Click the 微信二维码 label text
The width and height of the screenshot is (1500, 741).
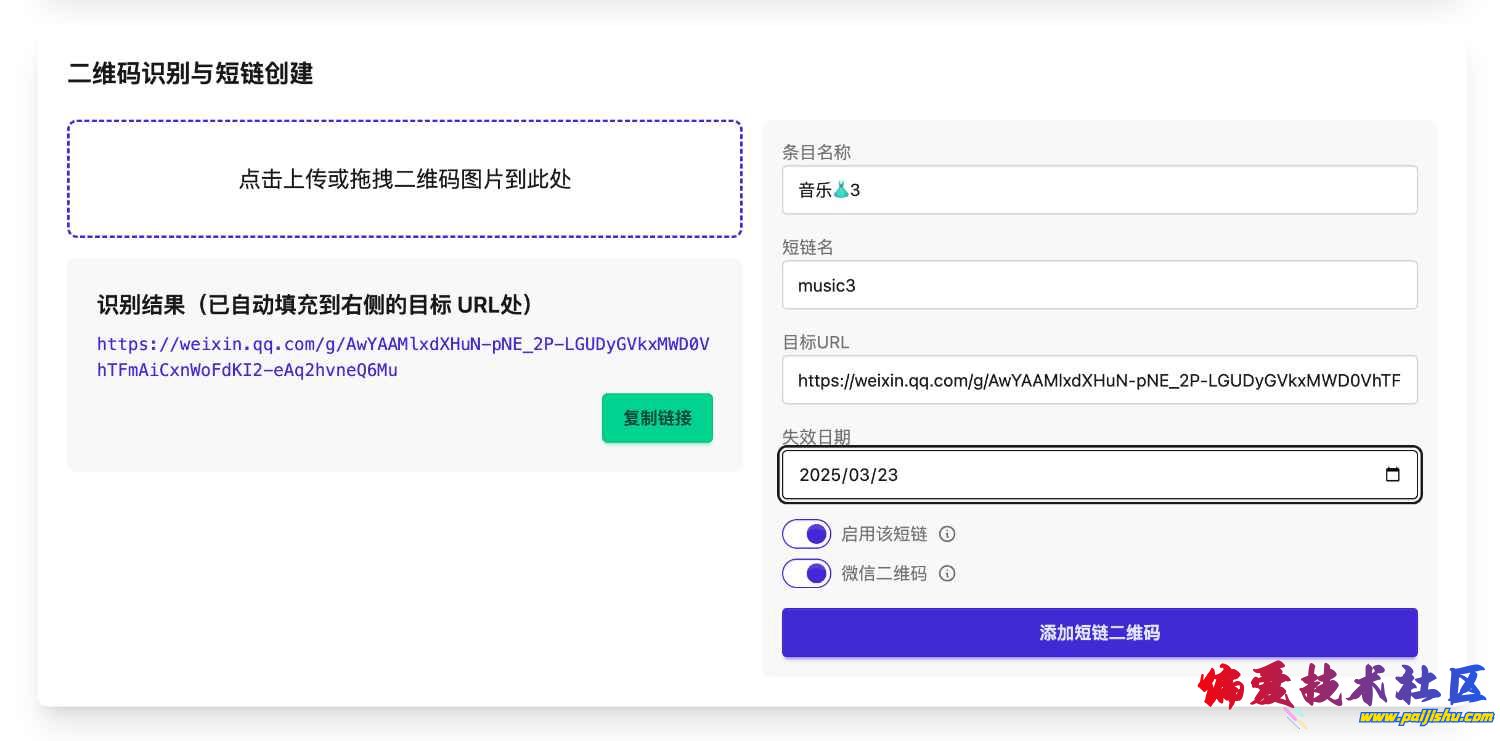tap(883, 573)
